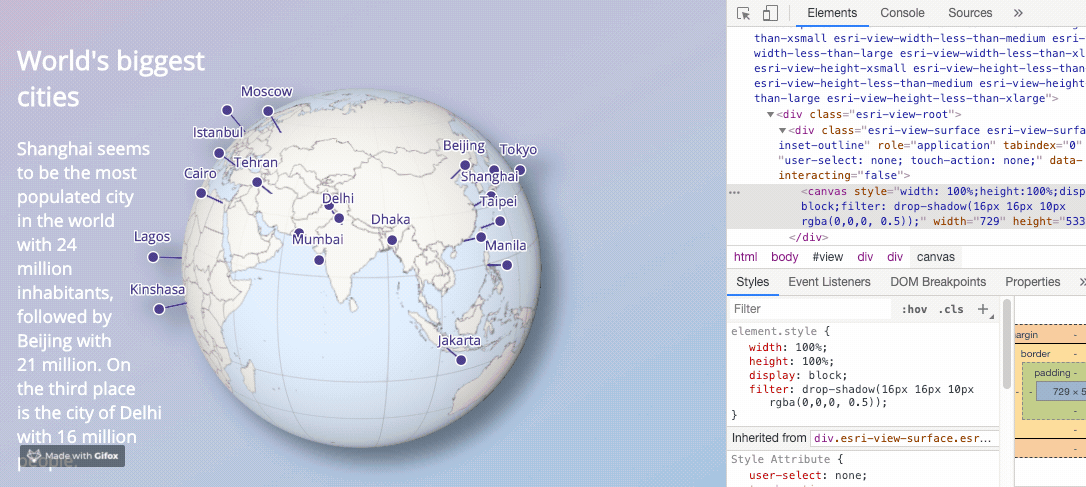Collapse the esri-view-root div node
This screenshot has height=487, width=1086.
click(770, 114)
